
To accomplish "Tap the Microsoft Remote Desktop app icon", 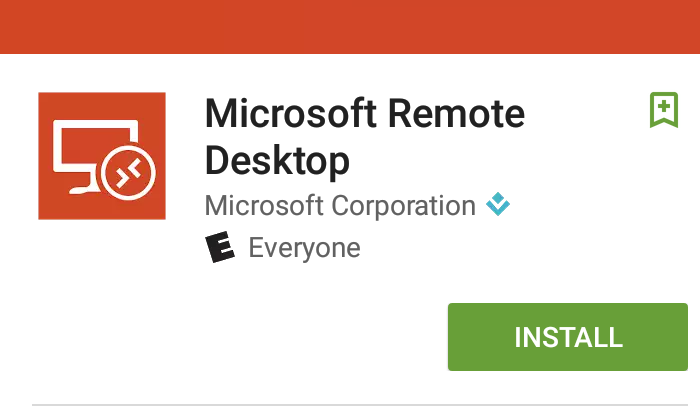I will (x=102, y=156).
